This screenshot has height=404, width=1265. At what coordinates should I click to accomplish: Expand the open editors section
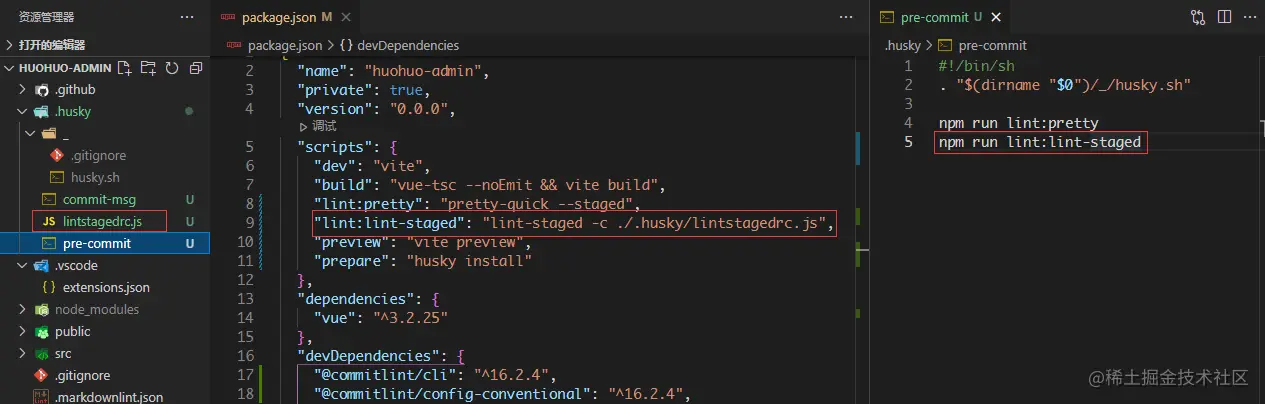click(x=105, y=45)
